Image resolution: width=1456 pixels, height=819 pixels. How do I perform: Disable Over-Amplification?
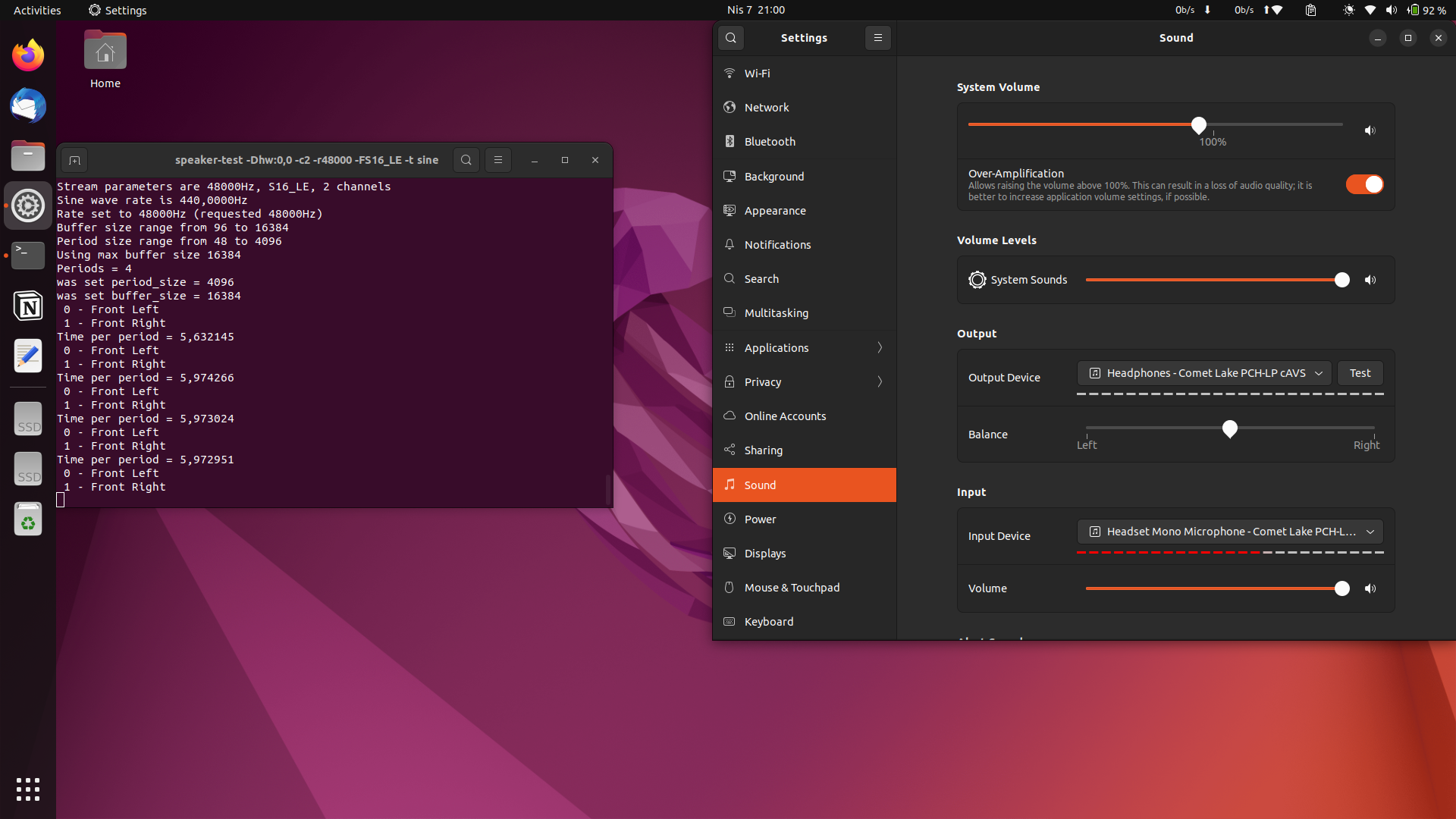click(1363, 184)
